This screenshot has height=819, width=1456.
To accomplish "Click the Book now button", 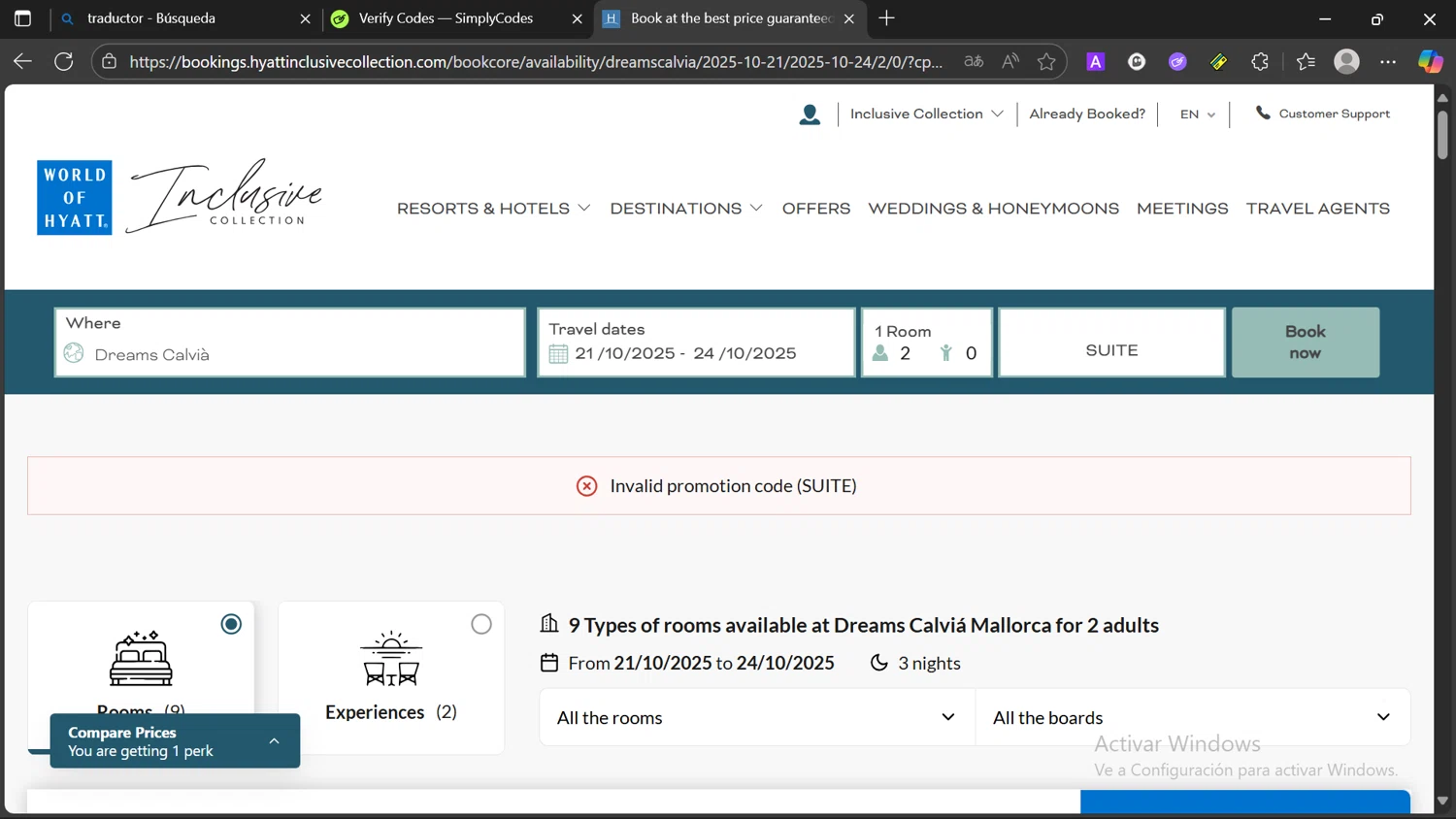I will (x=1306, y=343).
